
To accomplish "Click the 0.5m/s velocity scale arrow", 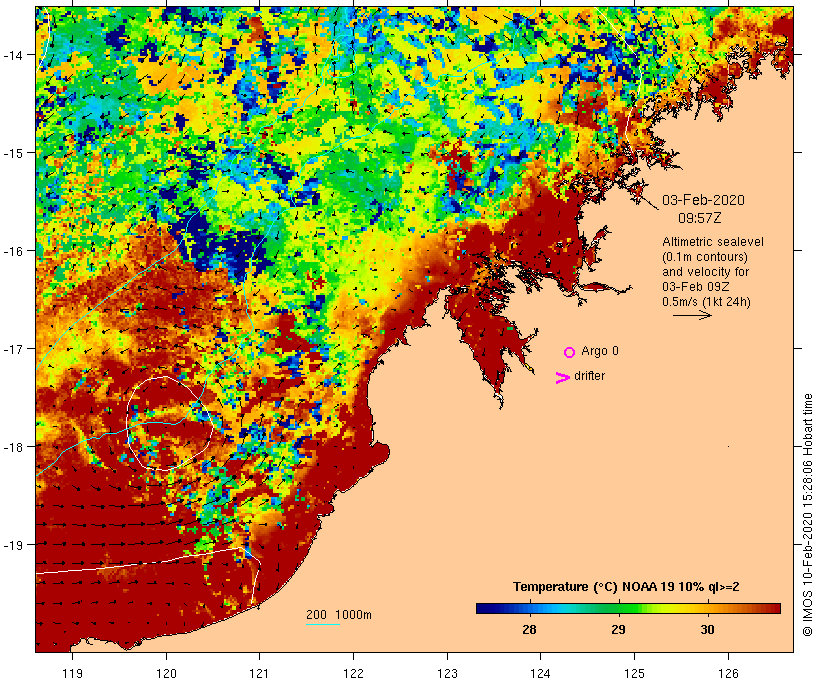I will pyautogui.click(x=692, y=315).
